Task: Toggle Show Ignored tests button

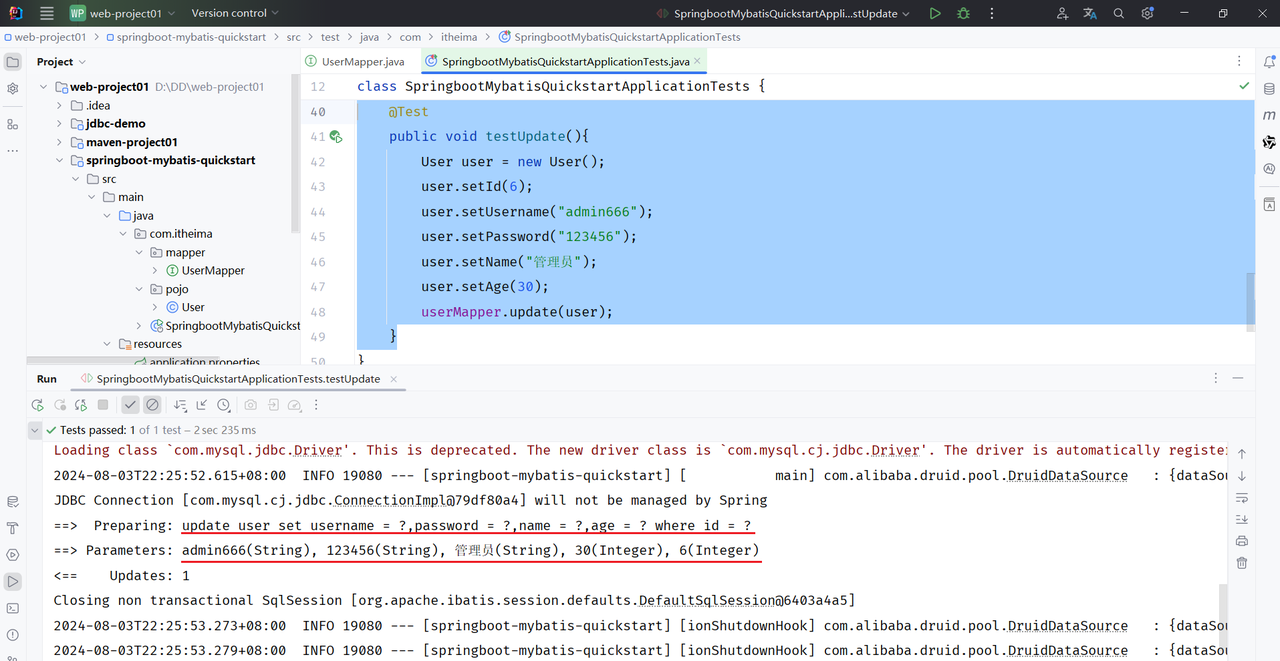Action: pyautogui.click(x=152, y=405)
